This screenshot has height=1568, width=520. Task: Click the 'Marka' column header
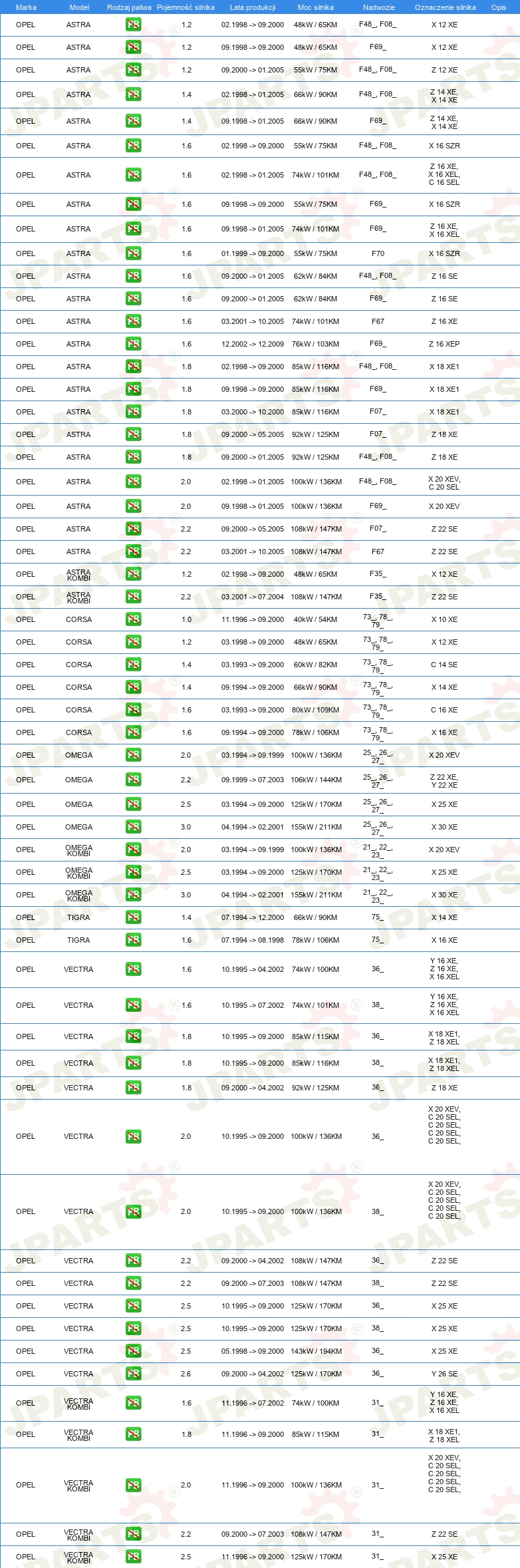26,7
